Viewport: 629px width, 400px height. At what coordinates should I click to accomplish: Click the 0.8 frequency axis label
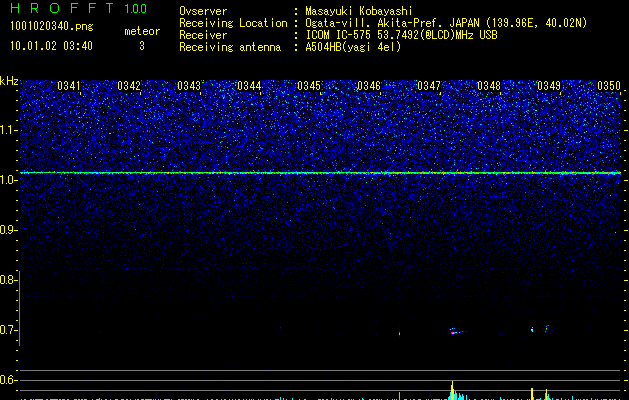(8, 280)
